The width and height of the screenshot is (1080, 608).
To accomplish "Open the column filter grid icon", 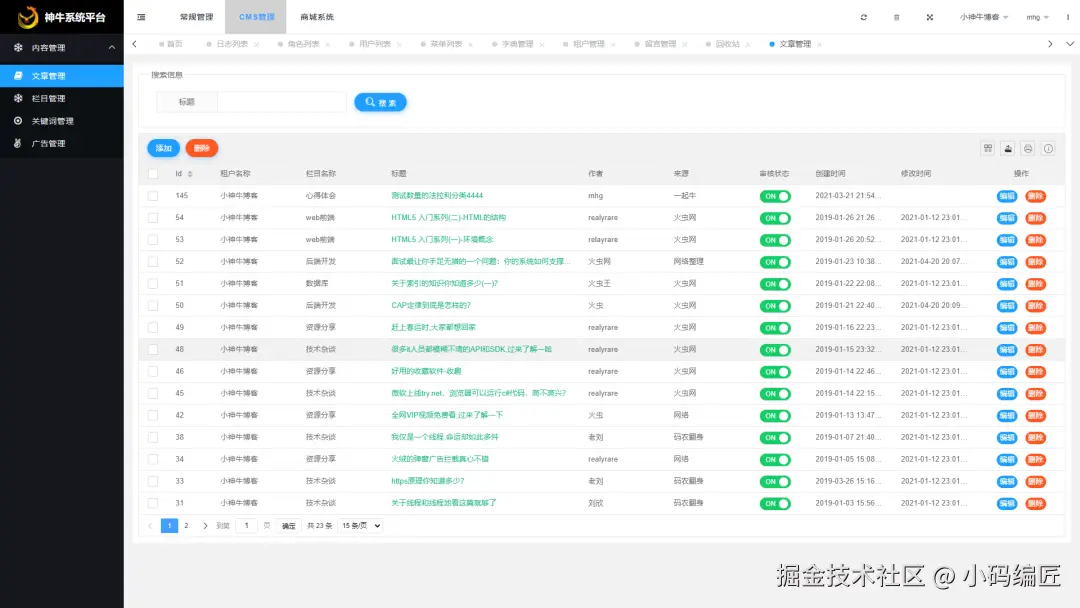I will (x=988, y=149).
